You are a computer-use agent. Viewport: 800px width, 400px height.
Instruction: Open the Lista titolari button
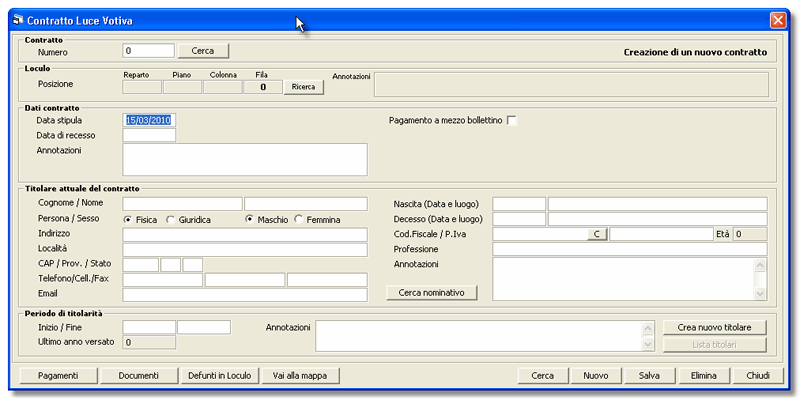[714, 345]
